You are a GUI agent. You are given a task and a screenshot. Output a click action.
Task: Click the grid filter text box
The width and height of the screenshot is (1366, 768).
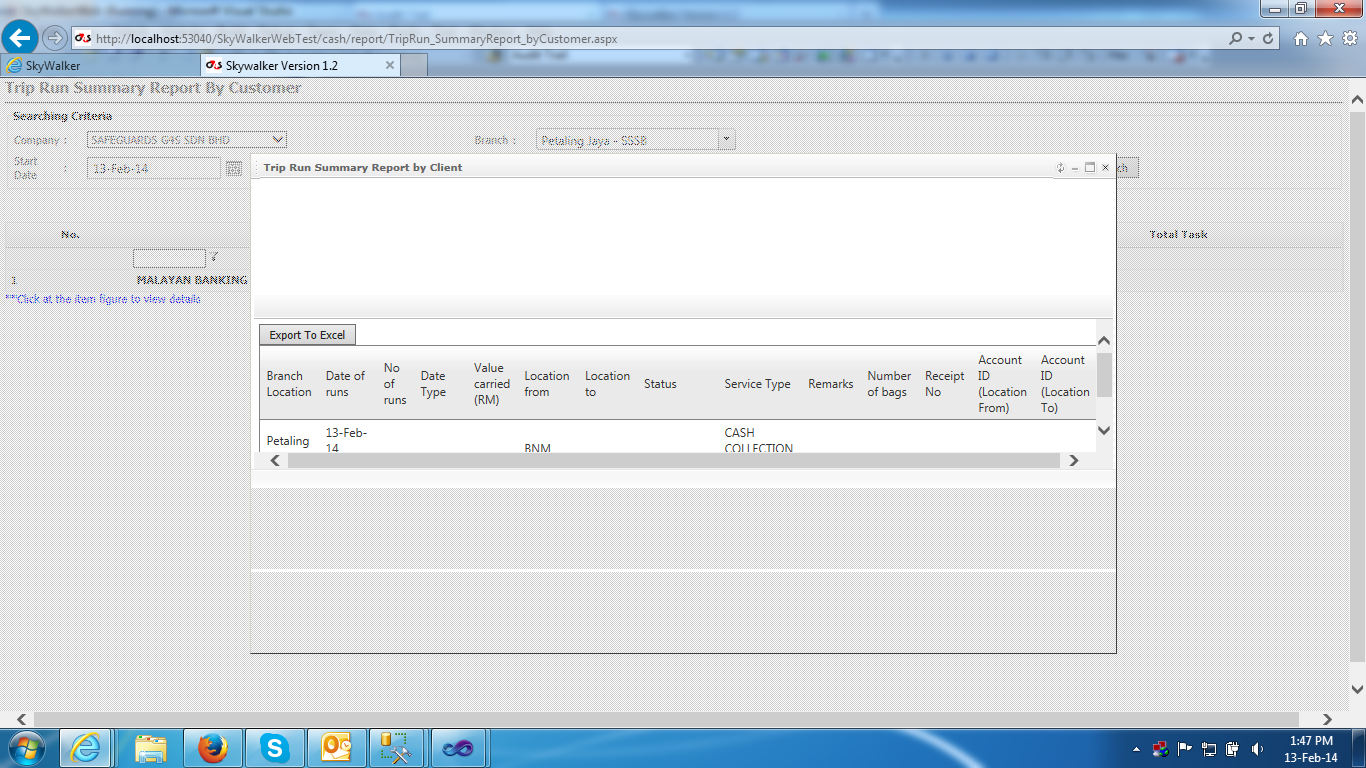pyautogui.click(x=169, y=258)
